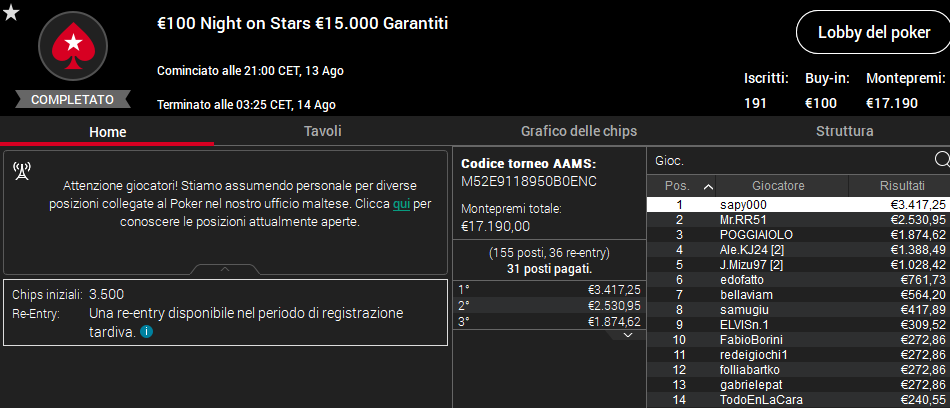The image size is (950, 408).
Task: Switch to Grafico delle chips tab
Action: (x=579, y=131)
